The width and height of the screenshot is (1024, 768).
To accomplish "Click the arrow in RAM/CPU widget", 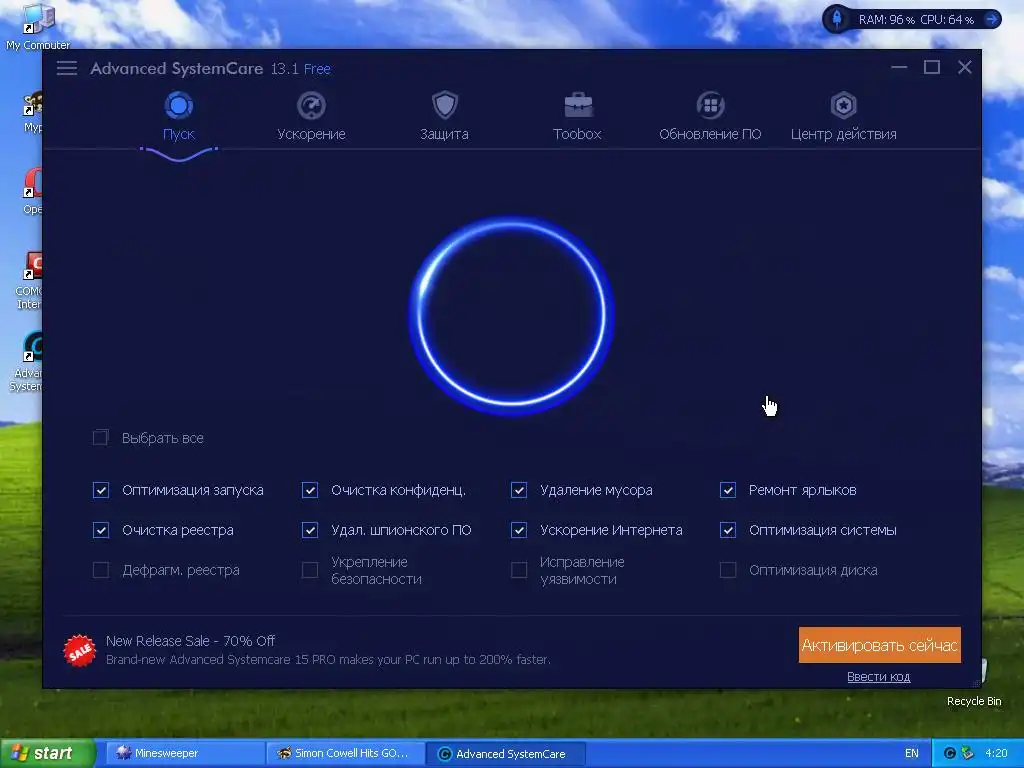I will pyautogui.click(x=992, y=19).
